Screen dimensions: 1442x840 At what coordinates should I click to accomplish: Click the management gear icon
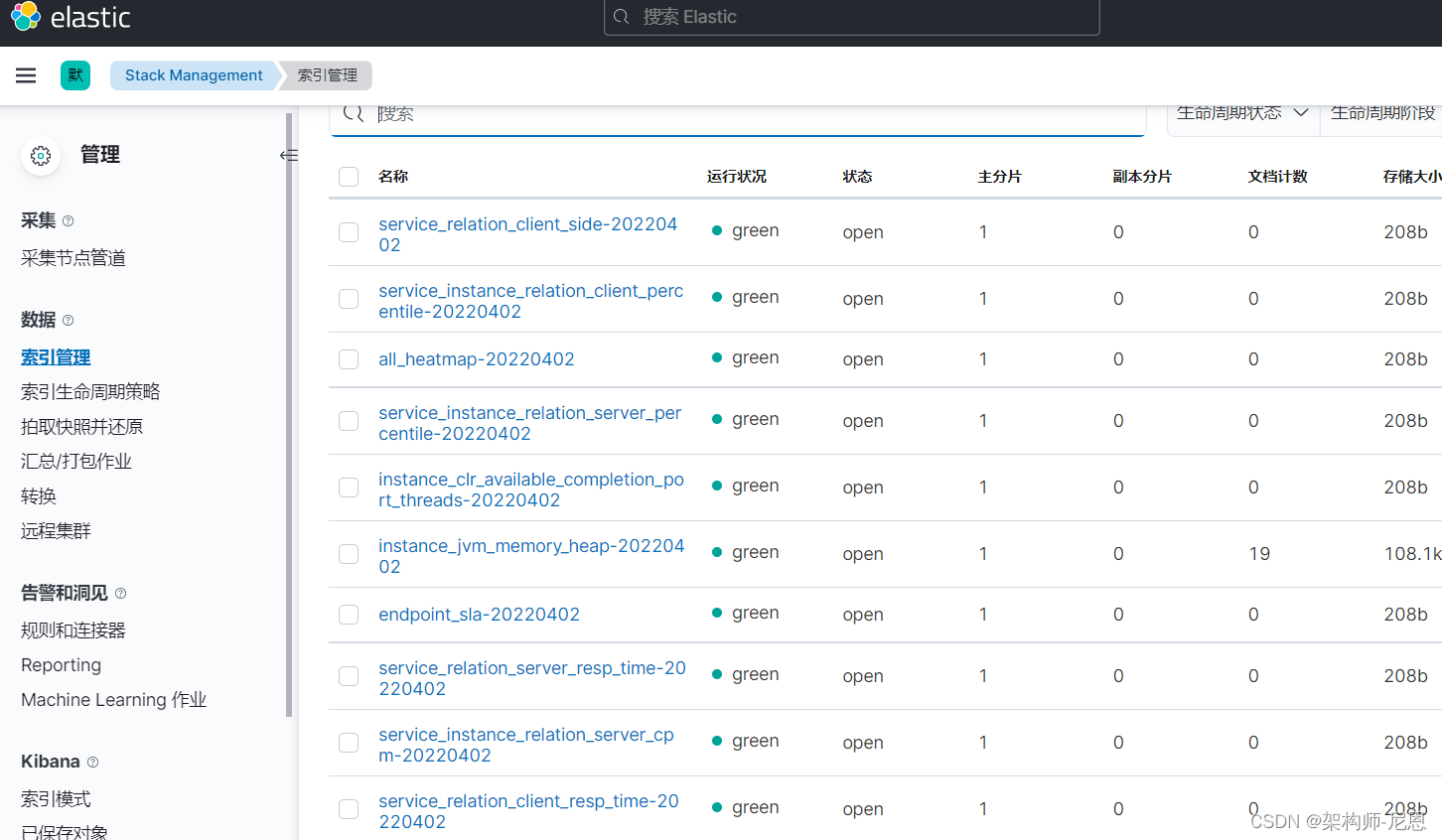pos(41,156)
